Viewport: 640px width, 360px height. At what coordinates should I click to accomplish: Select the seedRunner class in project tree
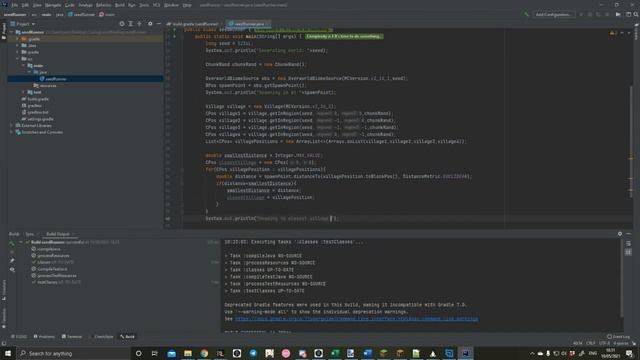(53, 79)
